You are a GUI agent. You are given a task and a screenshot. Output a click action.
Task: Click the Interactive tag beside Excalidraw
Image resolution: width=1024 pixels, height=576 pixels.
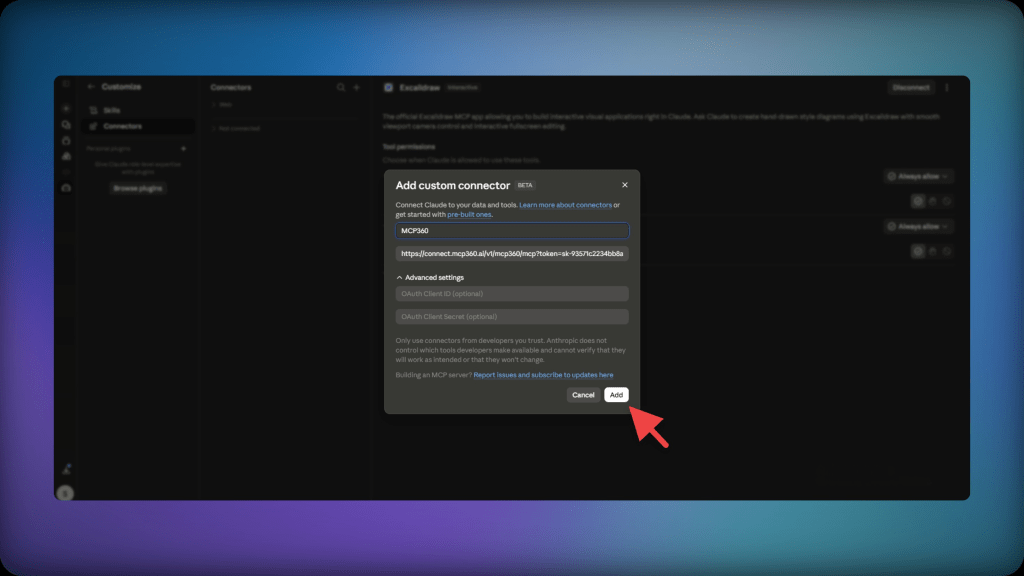tap(462, 88)
